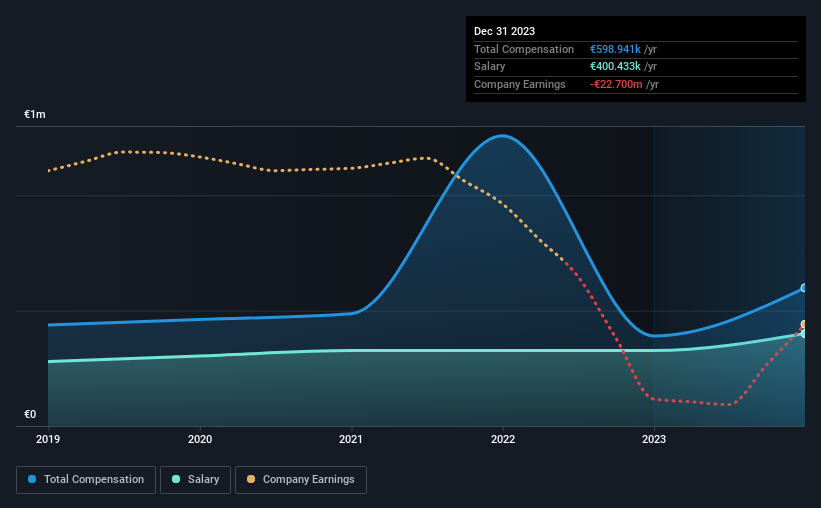Click the orange Company Earnings end-point marker

coord(804,324)
